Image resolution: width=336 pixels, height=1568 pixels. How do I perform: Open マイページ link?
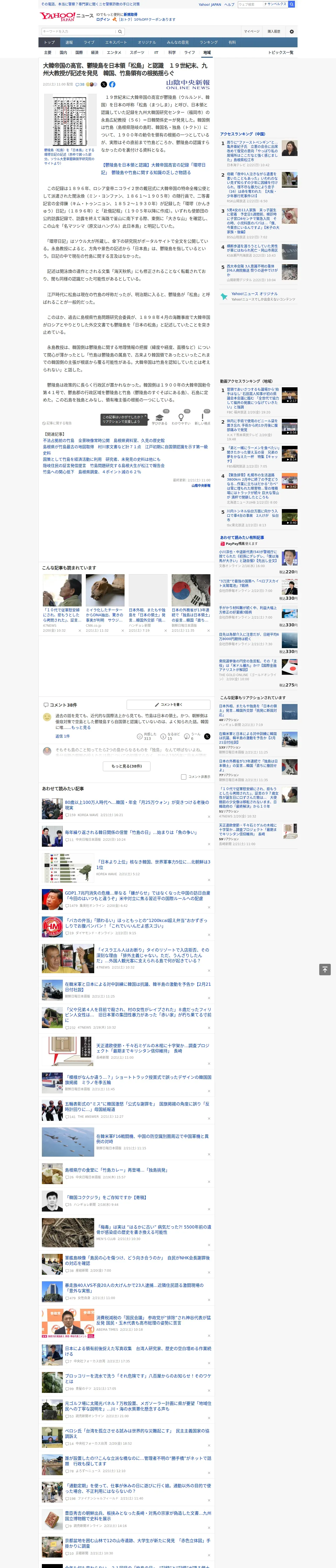pyautogui.click(x=251, y=31)
